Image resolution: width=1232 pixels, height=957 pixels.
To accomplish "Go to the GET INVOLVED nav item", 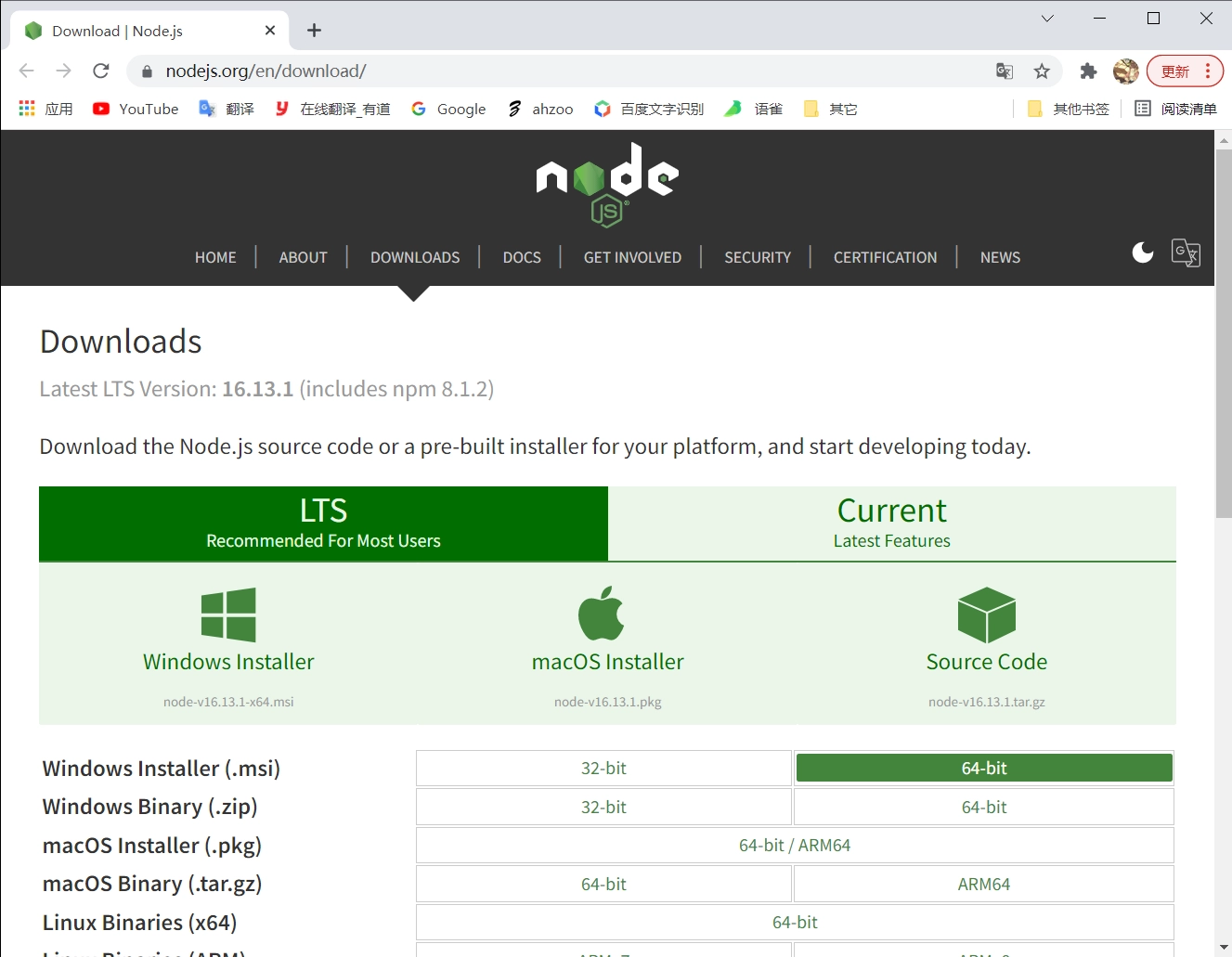I will click(x=632, y=258).
